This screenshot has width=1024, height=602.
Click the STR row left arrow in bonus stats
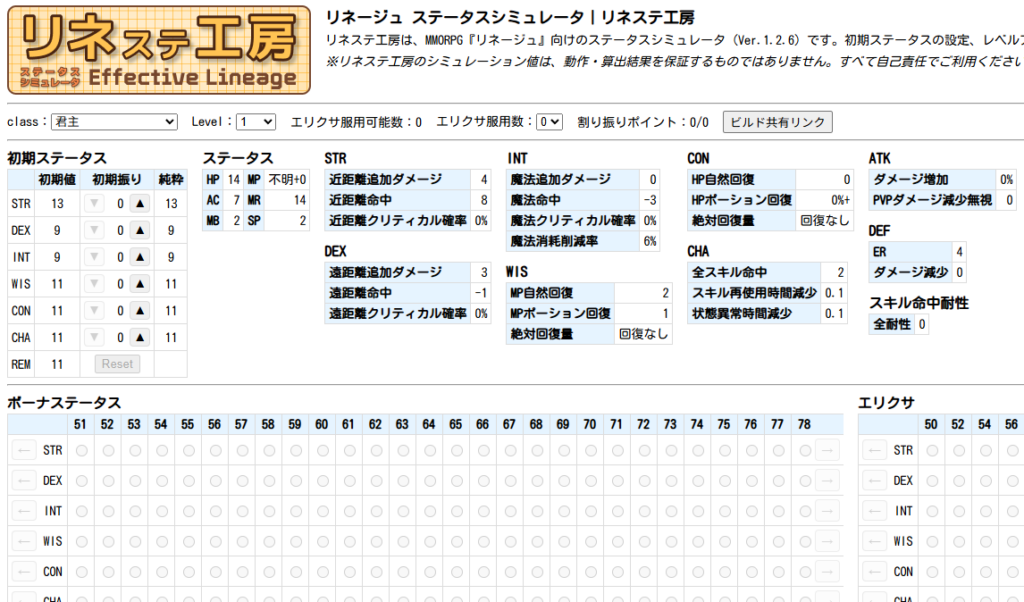(24, 451)
